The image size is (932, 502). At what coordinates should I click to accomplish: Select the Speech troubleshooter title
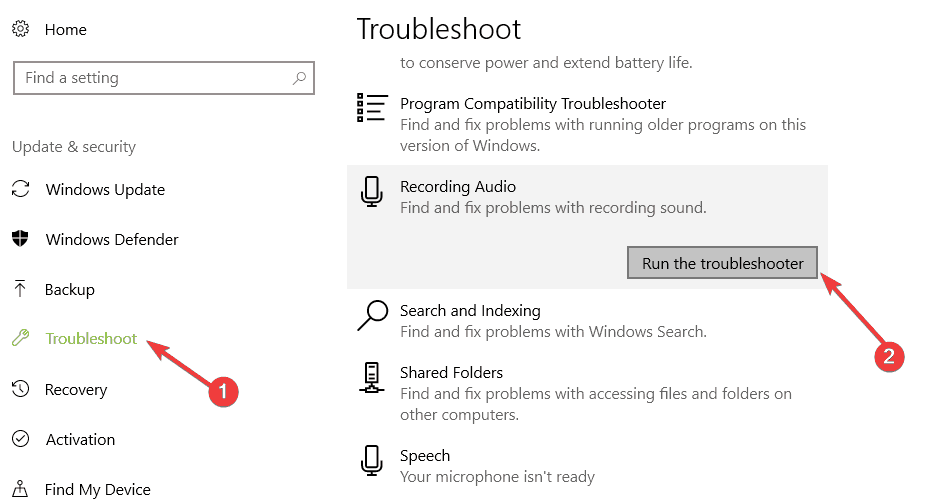coord(425,456)
